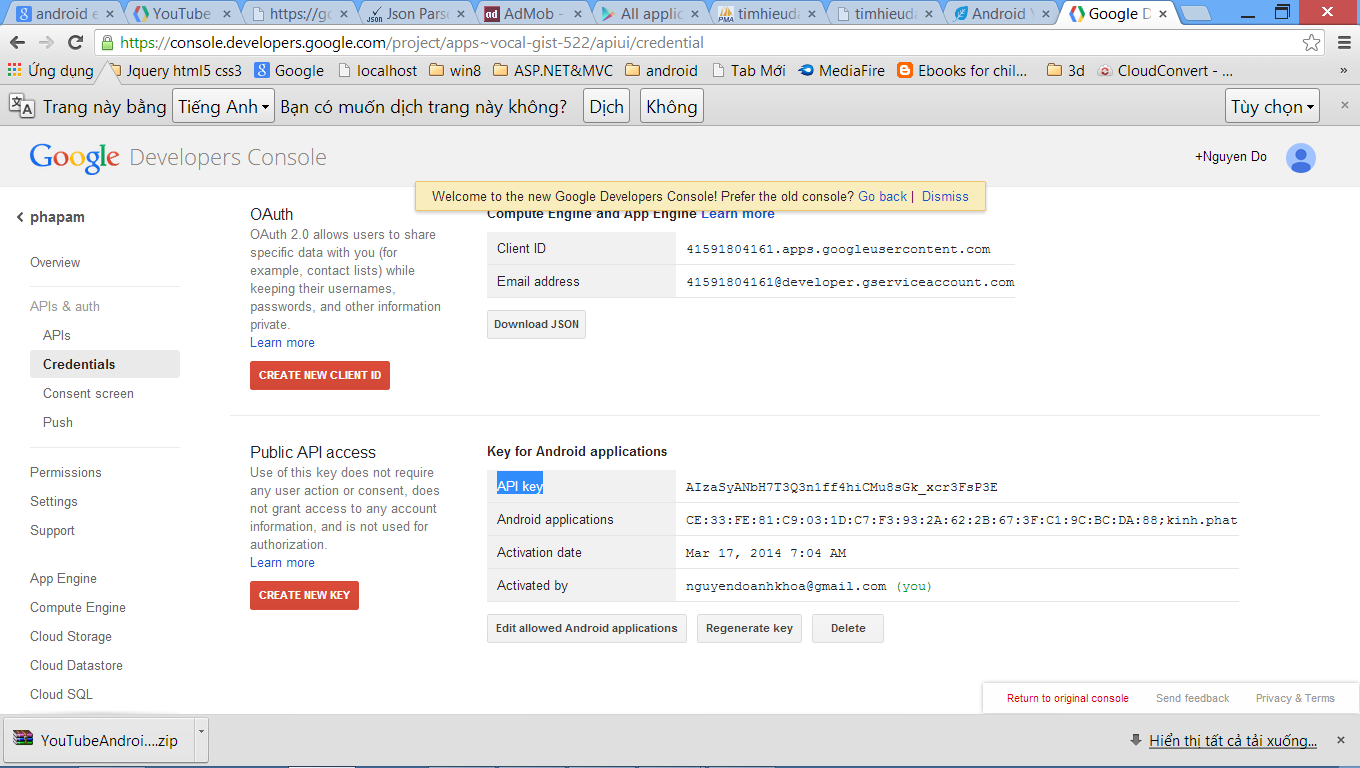Screen dimensions: 1360x768
Task: Open the Tùy chọn options dropdown
Action: [x=1272, y=107]
